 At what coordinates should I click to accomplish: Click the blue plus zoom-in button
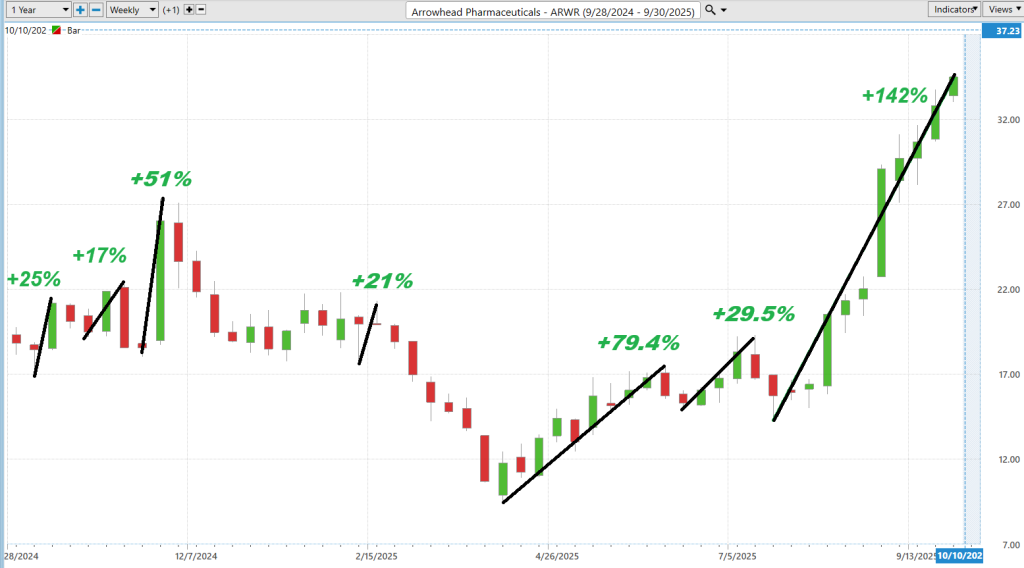[x=80, y=10]
